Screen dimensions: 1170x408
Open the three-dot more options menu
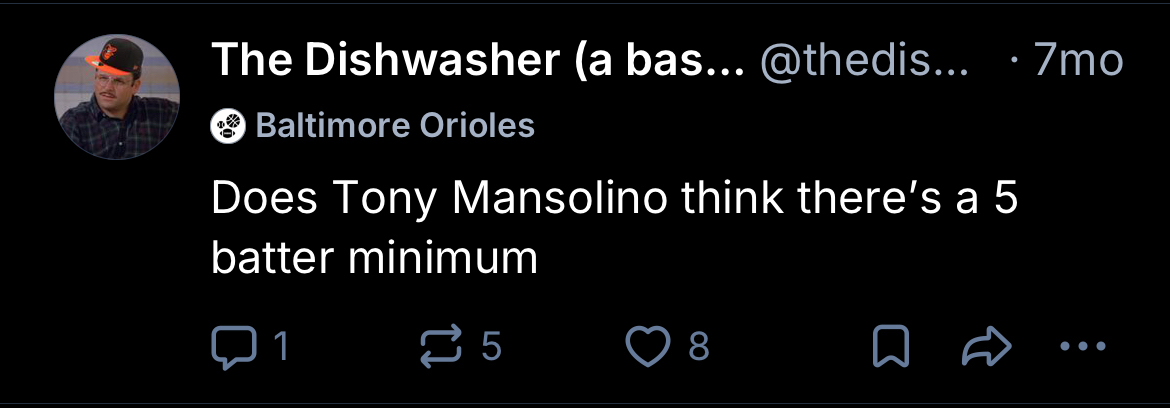[x=1082, y=347]
